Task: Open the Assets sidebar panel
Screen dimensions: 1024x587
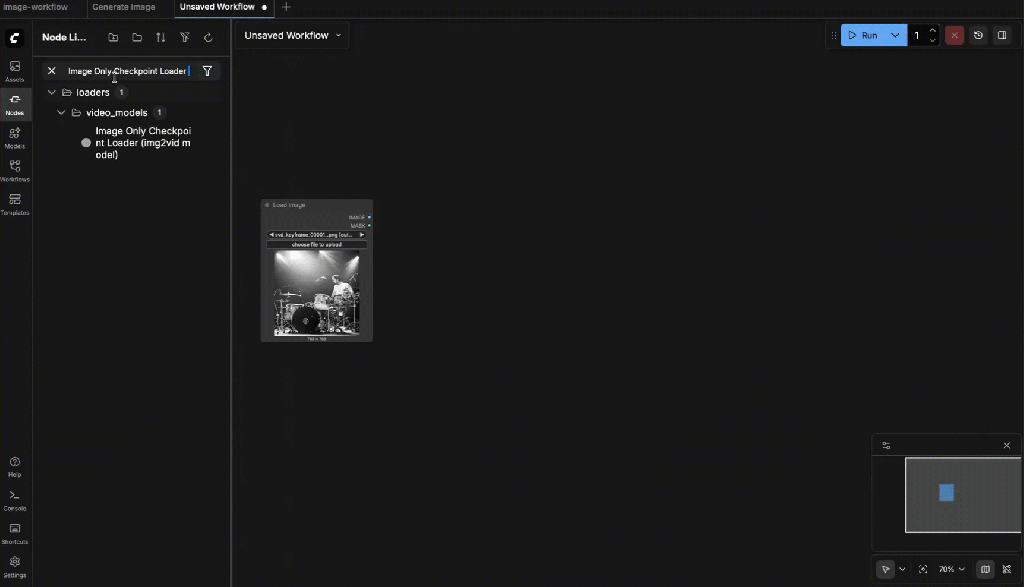Action: (15, 70)
